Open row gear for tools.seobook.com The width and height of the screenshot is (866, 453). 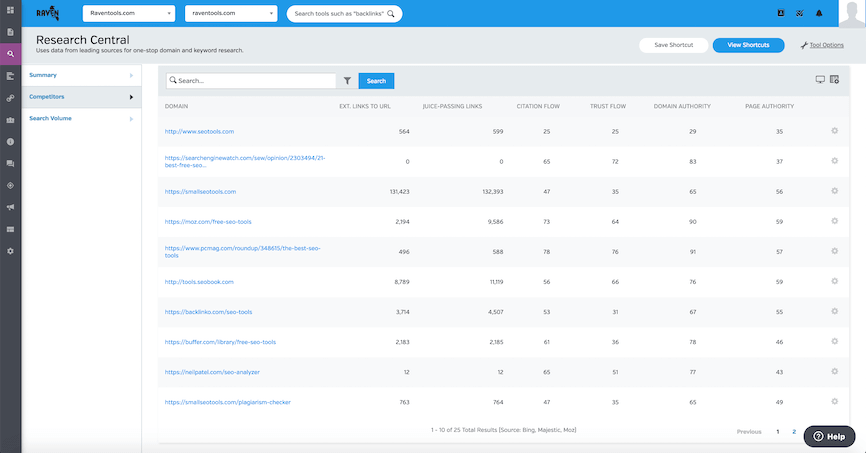tap(835, 281)
